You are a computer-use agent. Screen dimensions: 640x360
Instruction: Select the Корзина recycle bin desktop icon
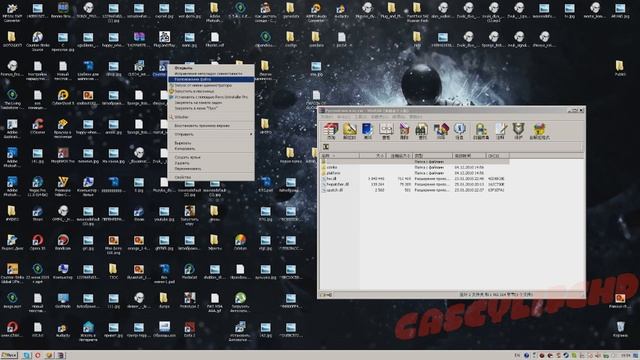[x=620, y=329]
